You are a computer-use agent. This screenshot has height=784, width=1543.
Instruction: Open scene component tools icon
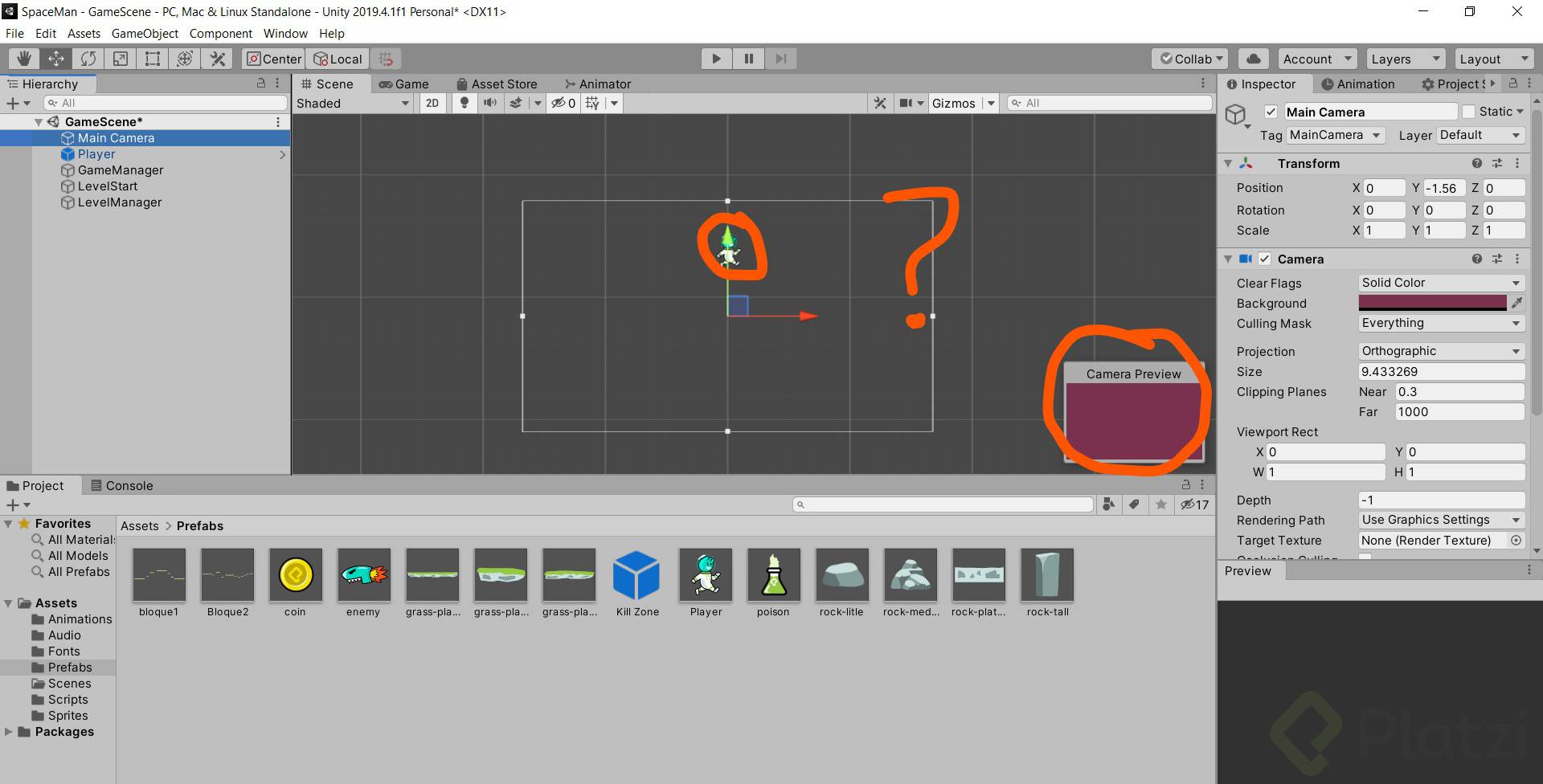point(880,103)
